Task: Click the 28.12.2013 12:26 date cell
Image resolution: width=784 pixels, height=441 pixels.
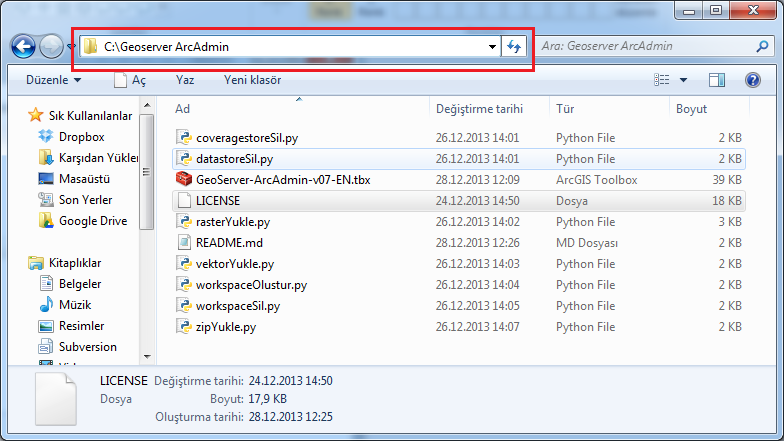Action: (478, 242)
